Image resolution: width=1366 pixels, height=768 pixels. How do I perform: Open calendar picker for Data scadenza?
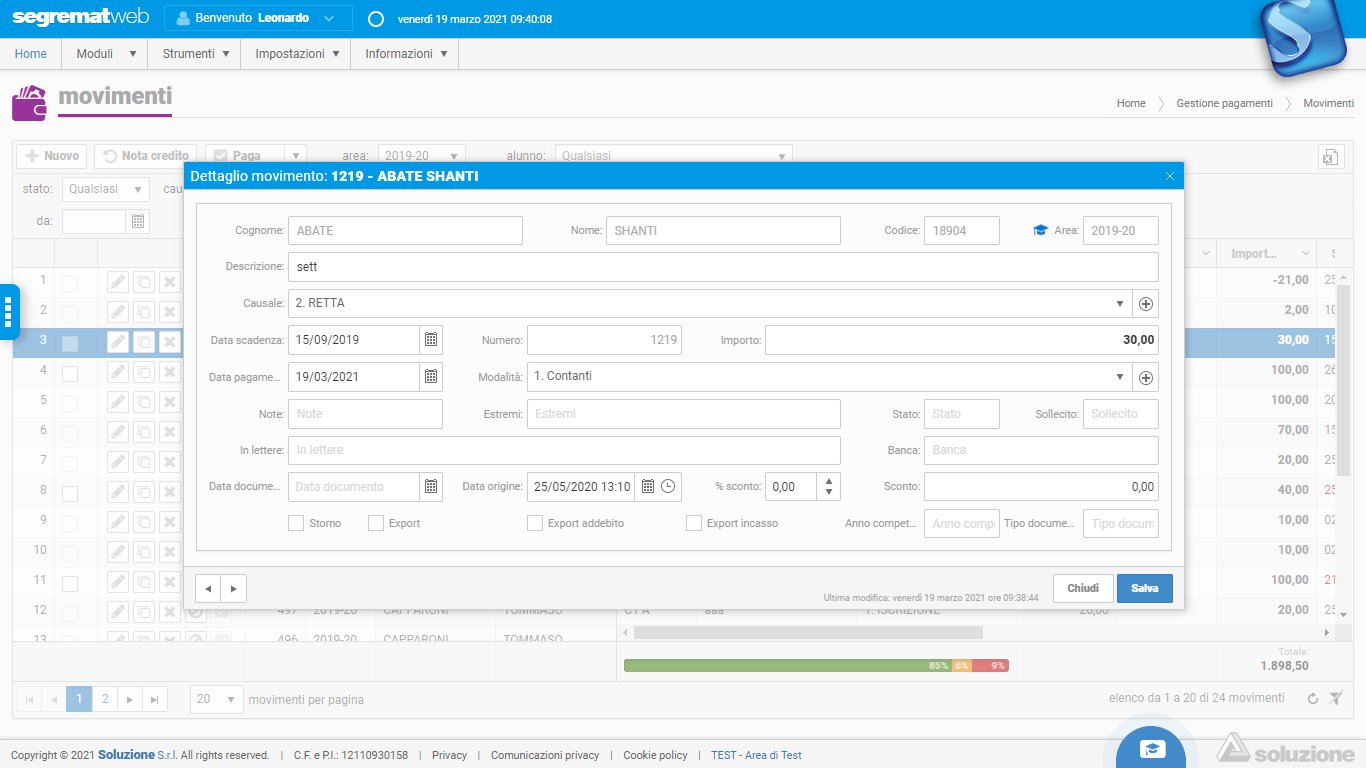[x=431, y=340]
